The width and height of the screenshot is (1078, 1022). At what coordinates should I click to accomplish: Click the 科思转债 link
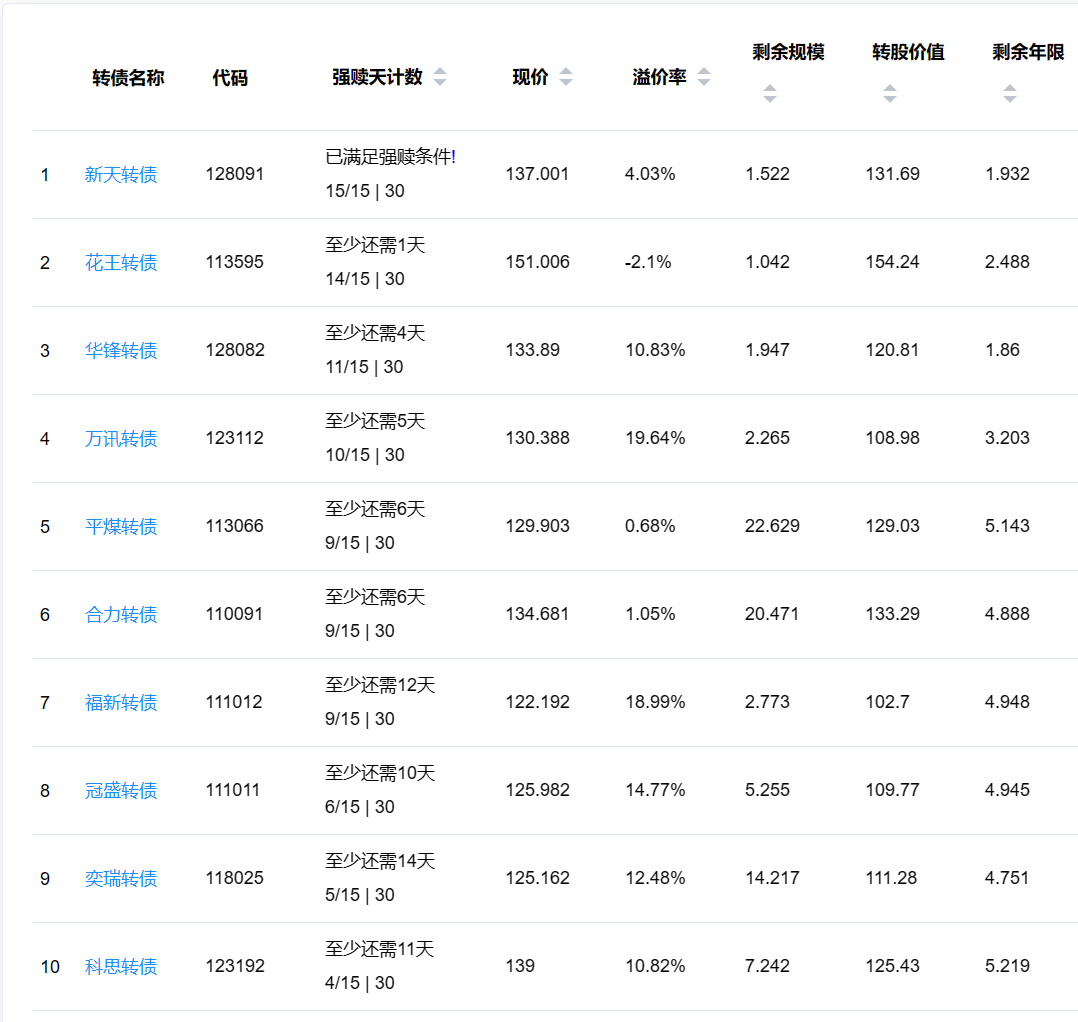121,967
